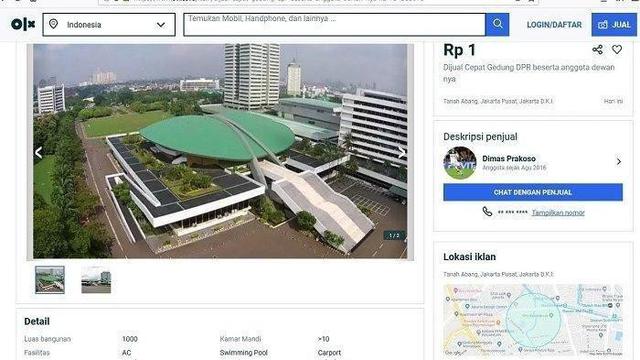Open the OLX logo homepage
The height and width of the screenshot is (360, 640).
[23, 24]
